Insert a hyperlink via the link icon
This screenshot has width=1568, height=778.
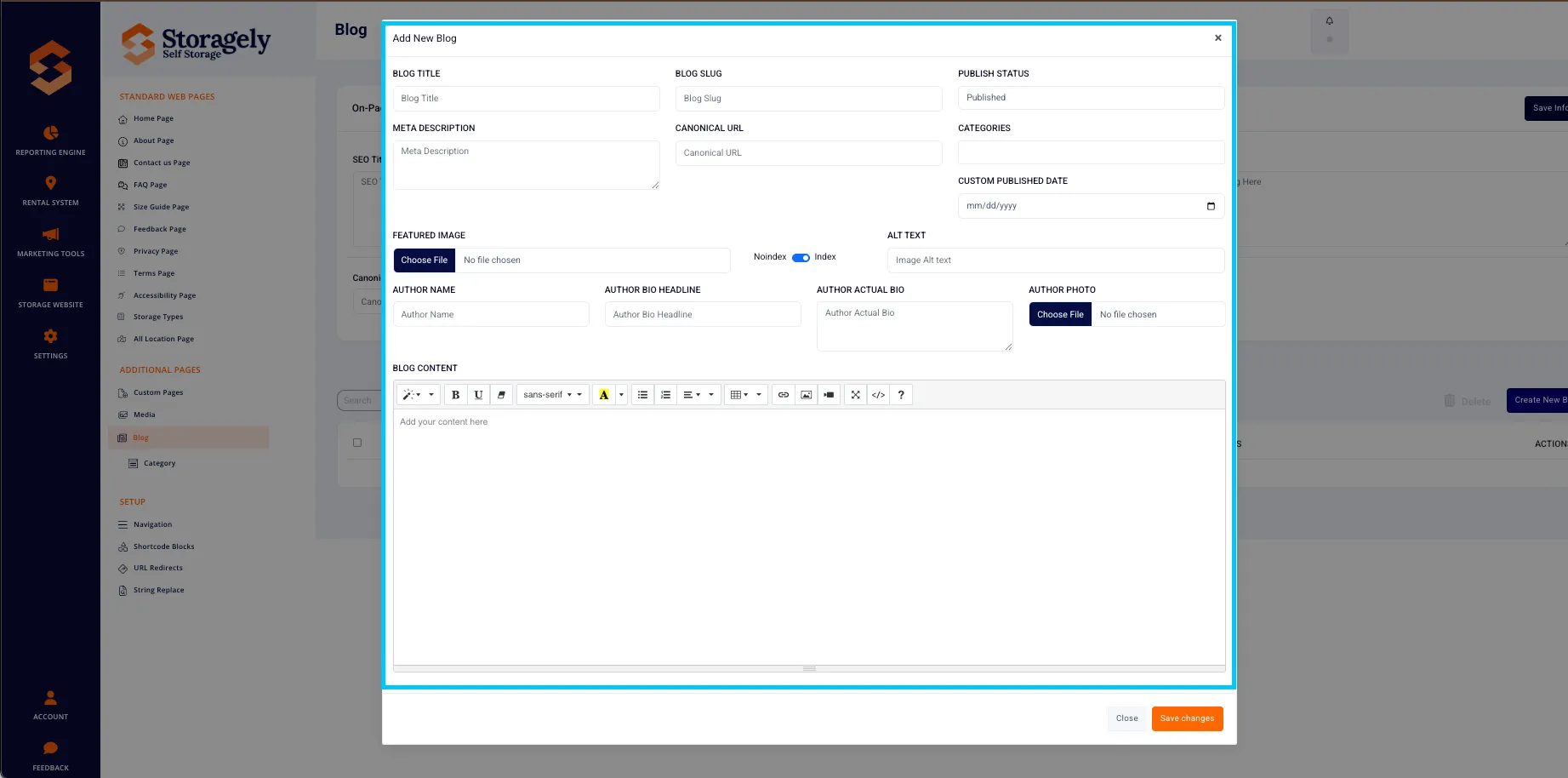783,395
